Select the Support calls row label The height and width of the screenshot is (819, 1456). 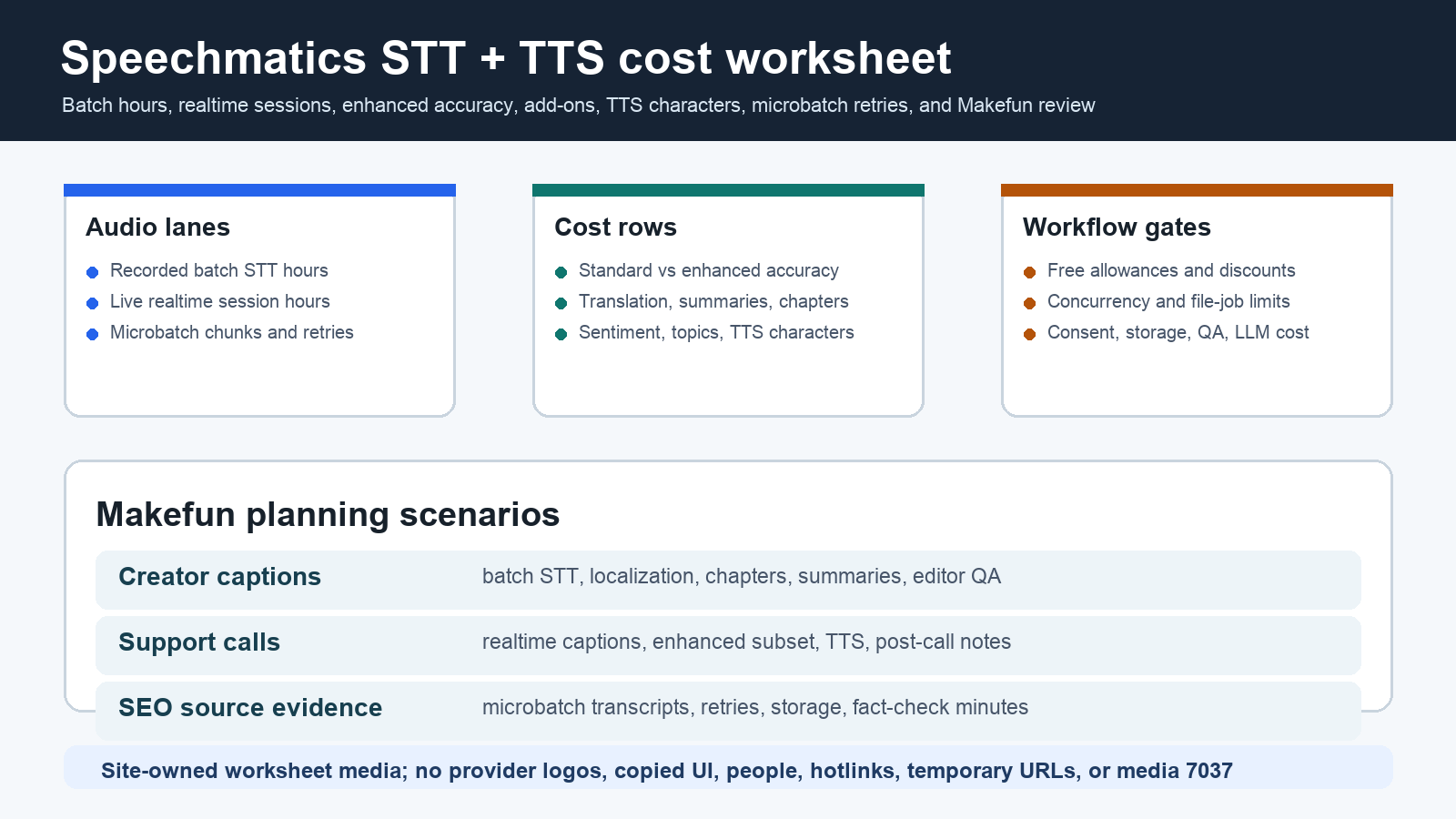199,642
